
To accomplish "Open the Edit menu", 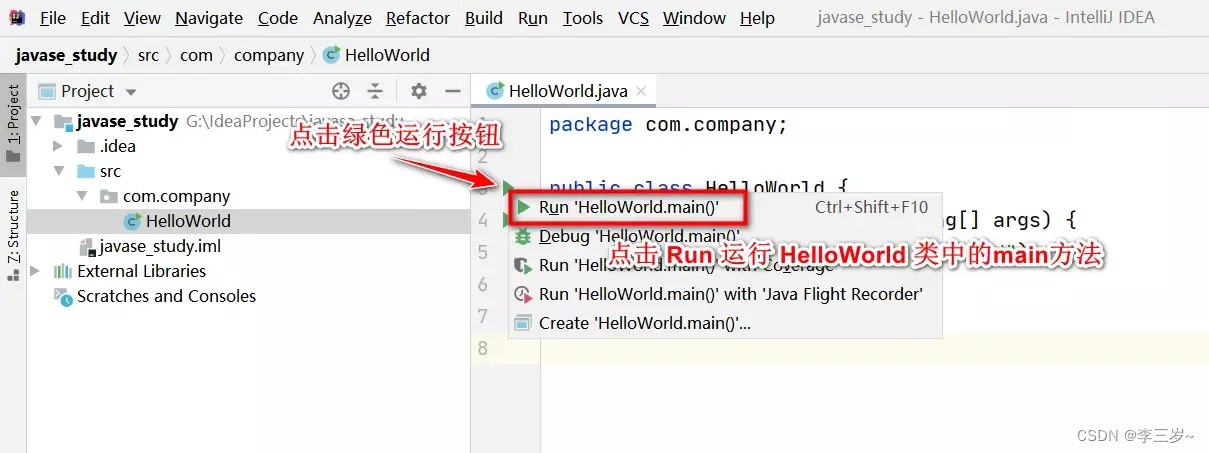I will 96,18.
